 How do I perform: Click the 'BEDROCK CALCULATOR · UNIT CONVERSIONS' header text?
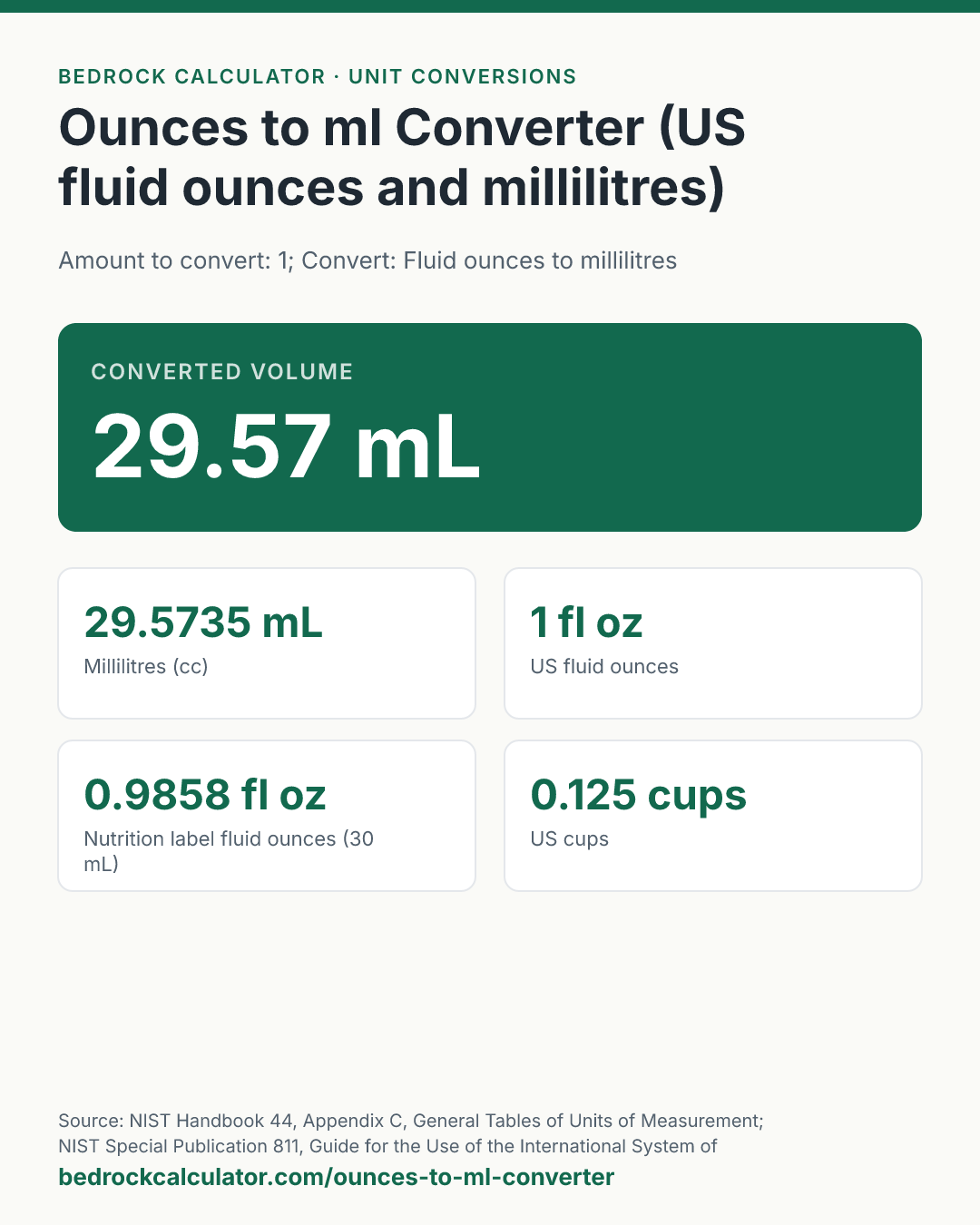click(318, 76)
